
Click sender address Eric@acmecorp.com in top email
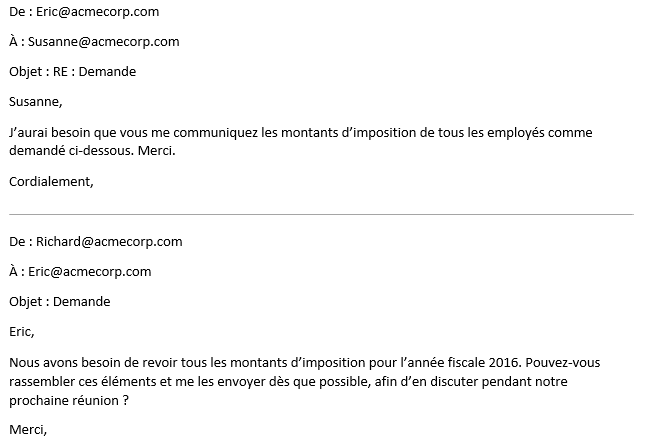pos(96,12)
